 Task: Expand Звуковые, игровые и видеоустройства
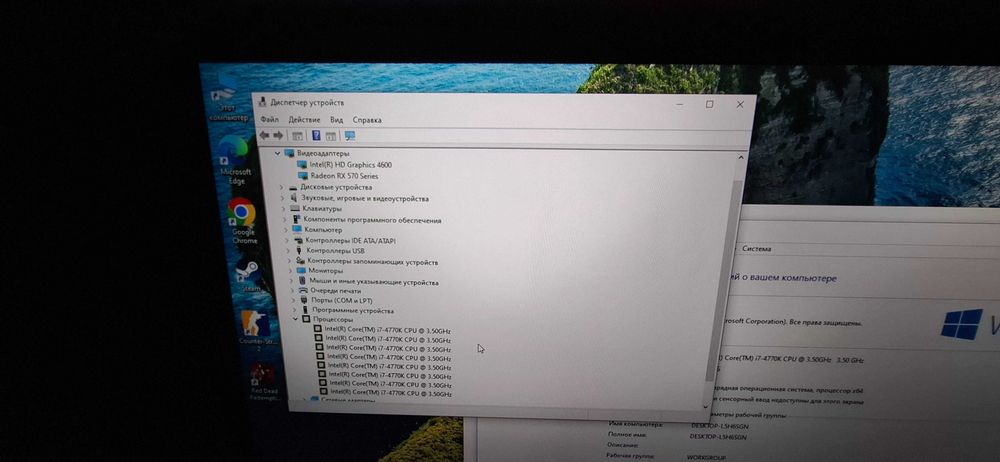(283, 198)
